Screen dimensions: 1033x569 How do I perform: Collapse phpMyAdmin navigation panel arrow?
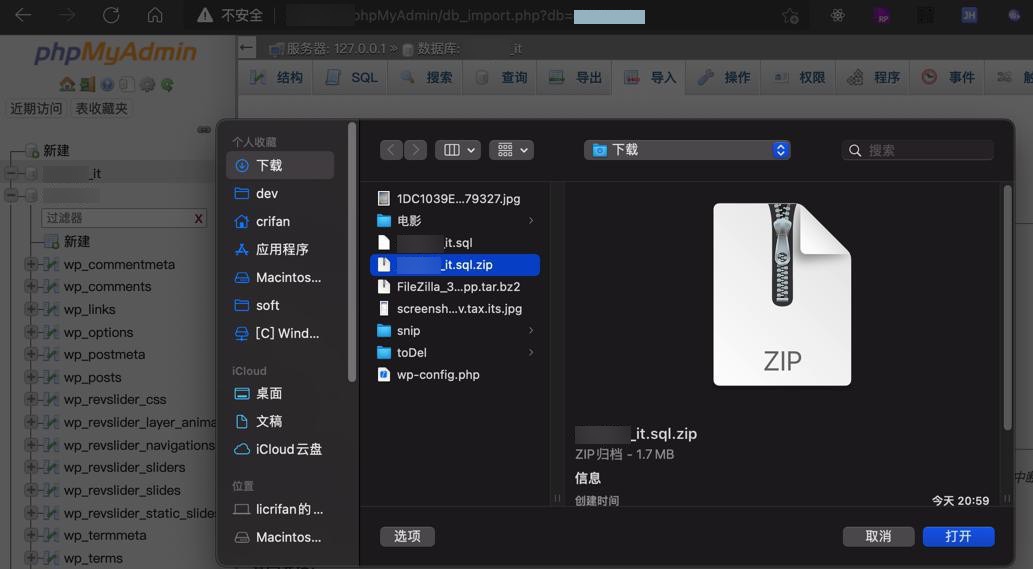coord(246,47)
